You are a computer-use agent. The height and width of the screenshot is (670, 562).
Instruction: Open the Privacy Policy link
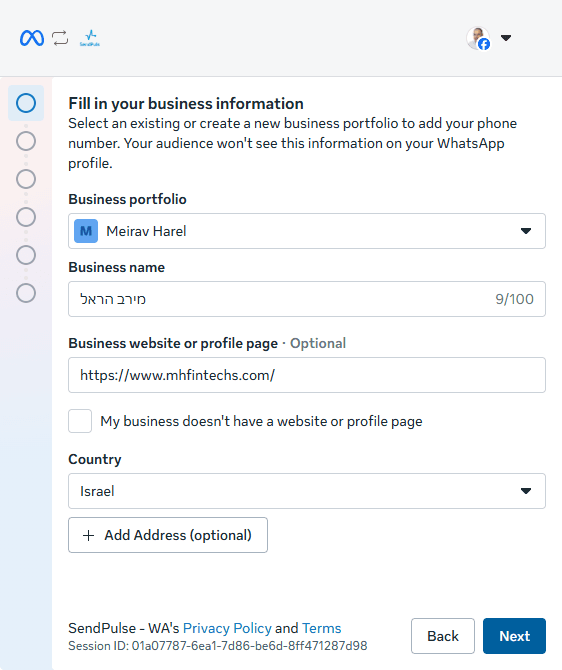point(227,628)
